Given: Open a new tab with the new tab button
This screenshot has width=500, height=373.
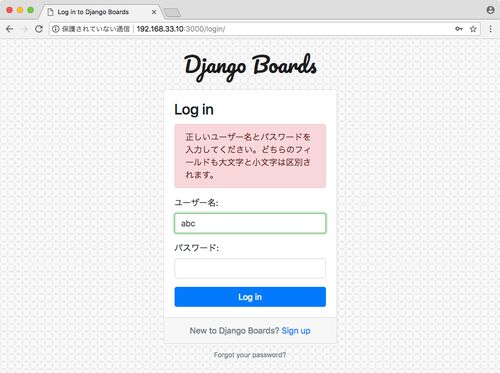Looking at the screenshot, I should click(172, 13).
